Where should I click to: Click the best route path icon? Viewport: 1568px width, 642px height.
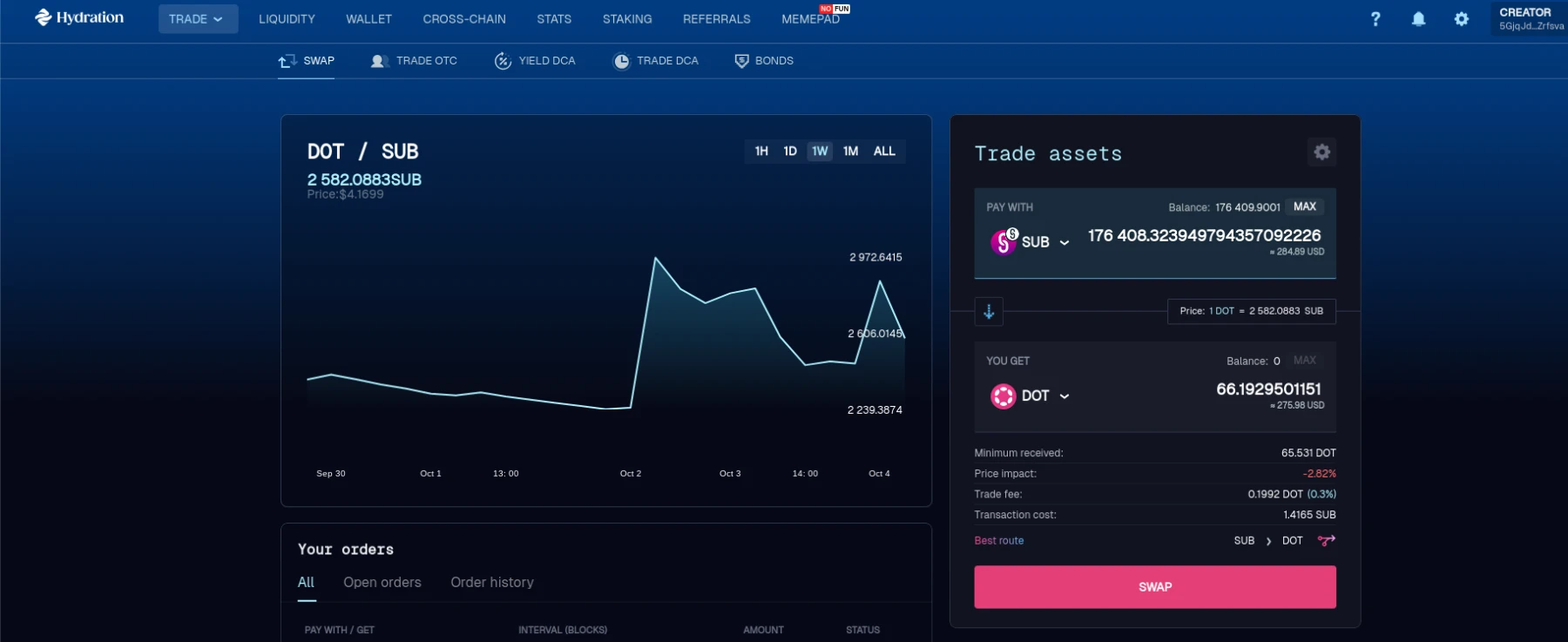click(1326, 541)
